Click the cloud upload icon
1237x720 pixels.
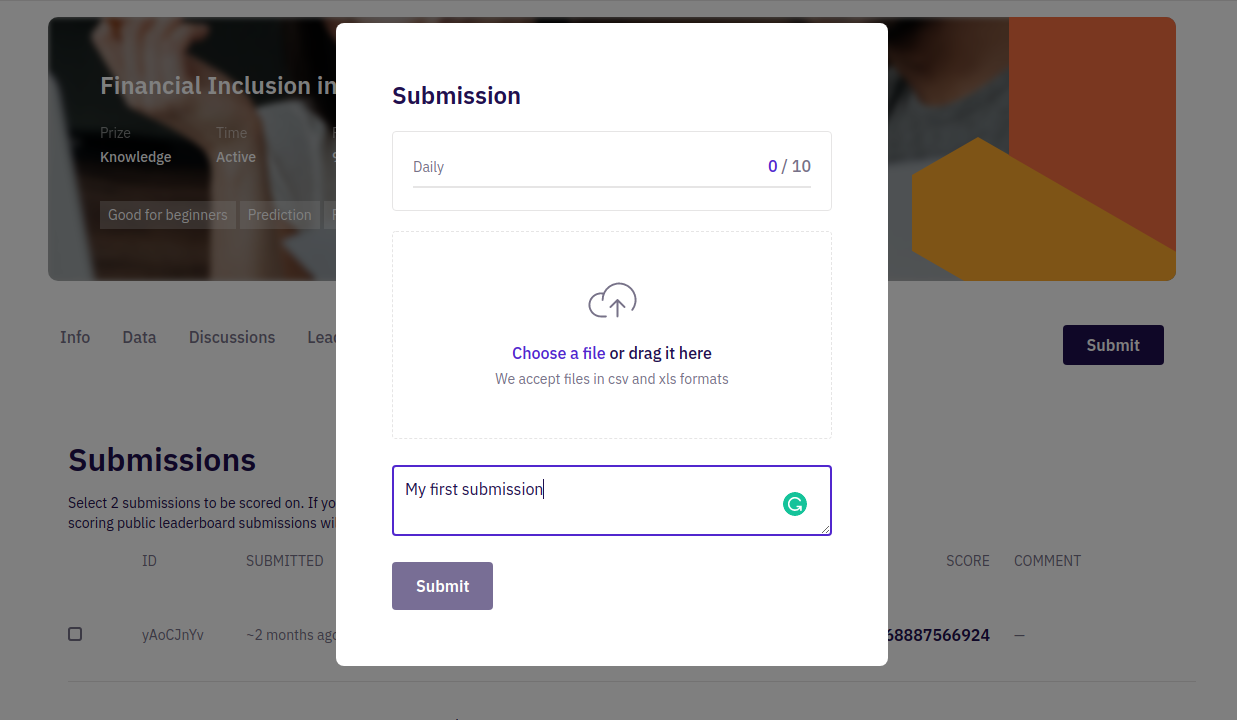612,301
